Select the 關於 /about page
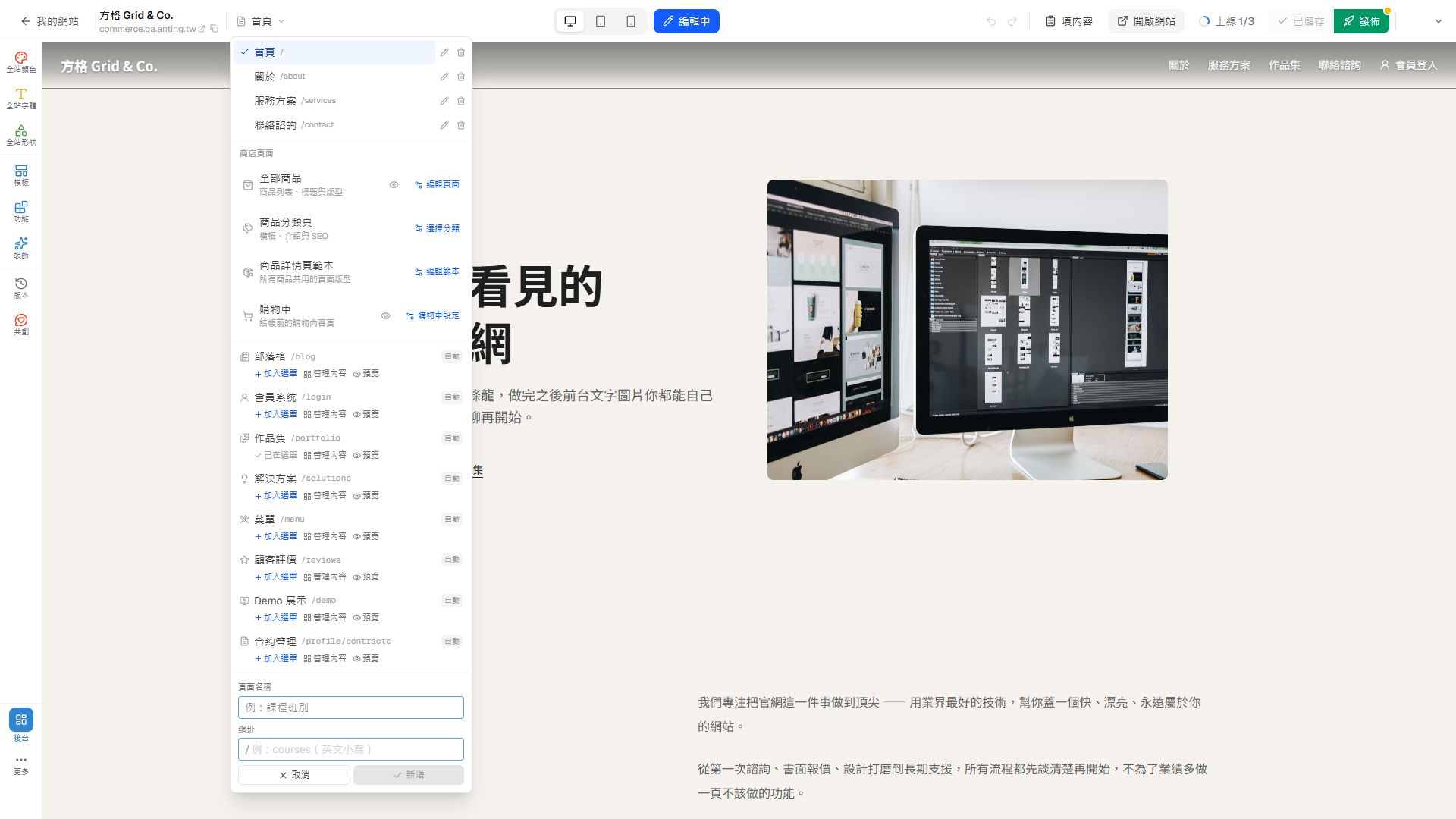 click(x=334, y=77)
